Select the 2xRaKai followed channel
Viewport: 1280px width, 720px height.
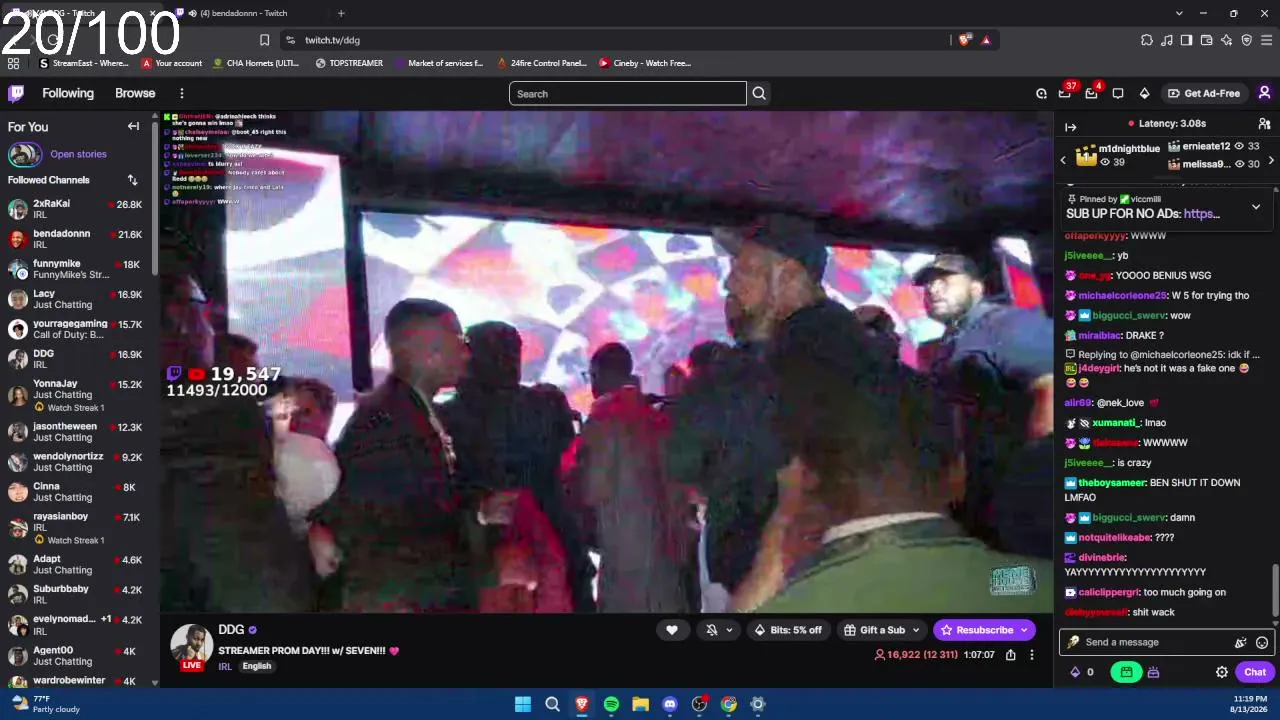click(x=78, y=209)
